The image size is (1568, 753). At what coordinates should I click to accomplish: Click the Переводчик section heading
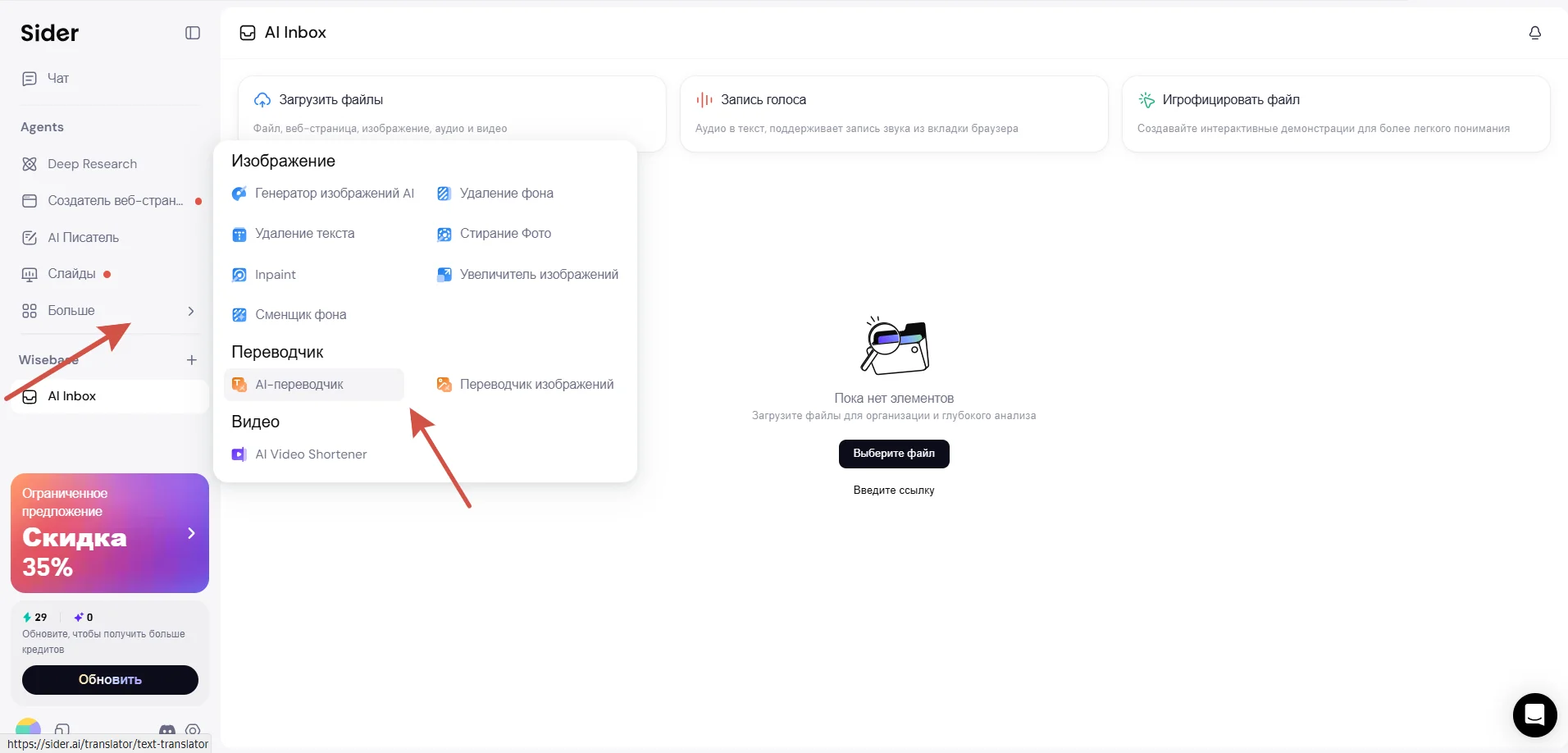[x=277, y=353]
